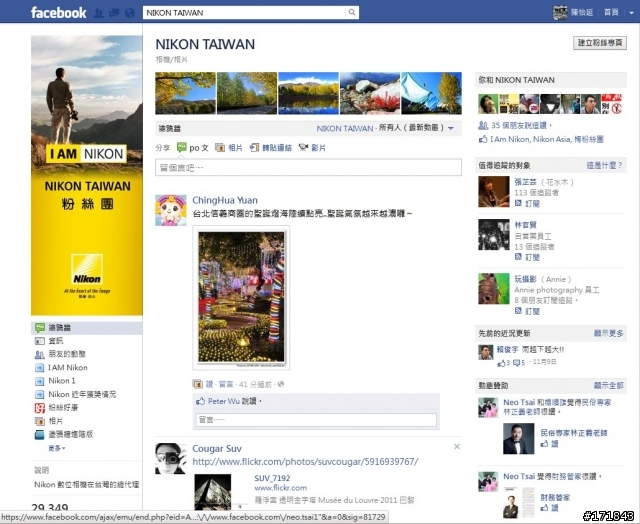This screenshot has height=524, width=640.
Task: Open '35 friends like this' link
Action: point(521,126)
